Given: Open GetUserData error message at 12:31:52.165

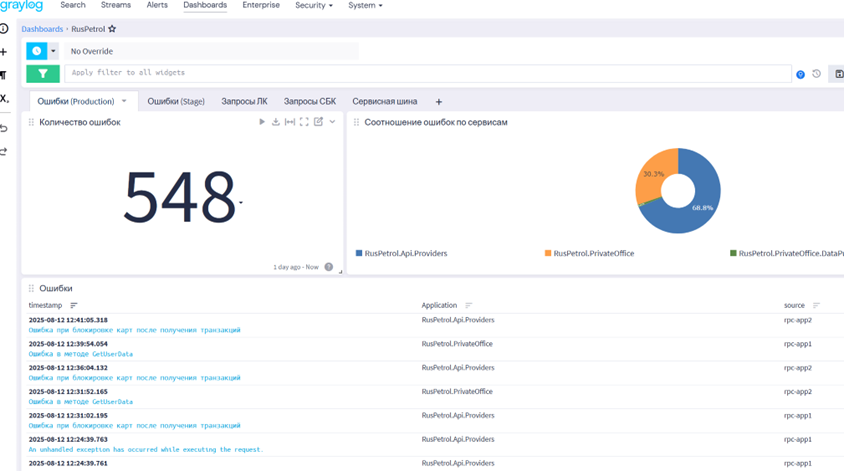Looking at the screenshot, I should coord(81,402).
